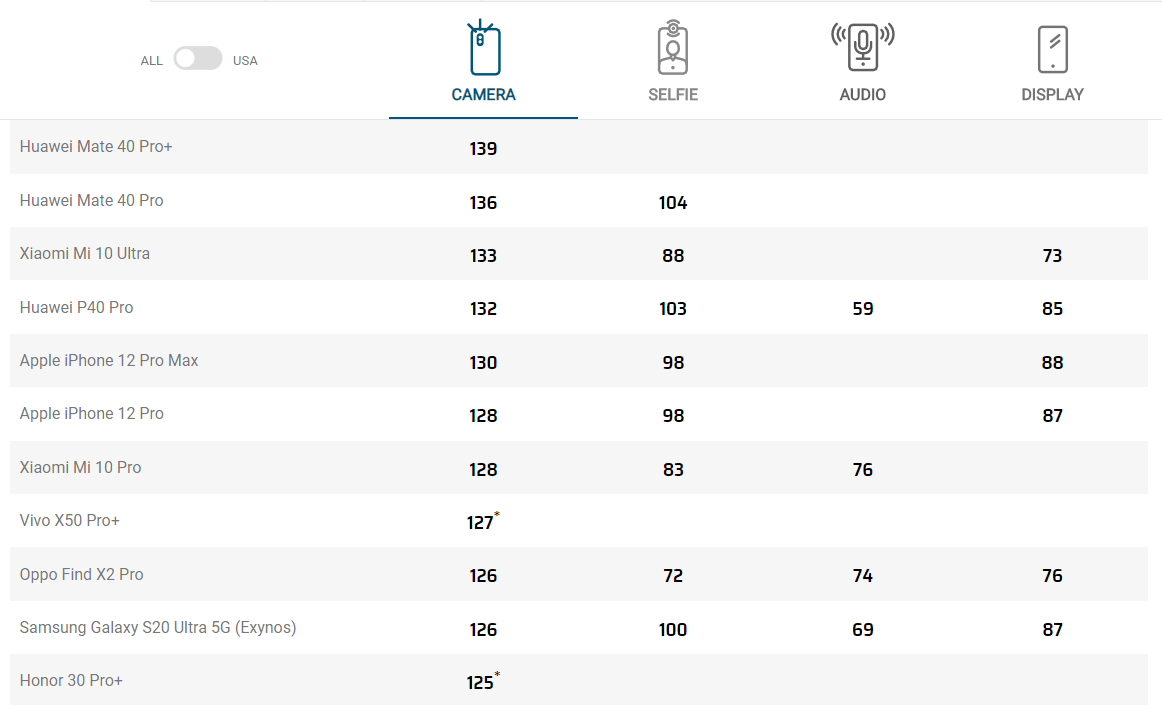Open the Samsung Galaxy S20 Ultra 5G (Exynos) link
The width and height of the screenshot is (1162, 705).
point(158,627)
